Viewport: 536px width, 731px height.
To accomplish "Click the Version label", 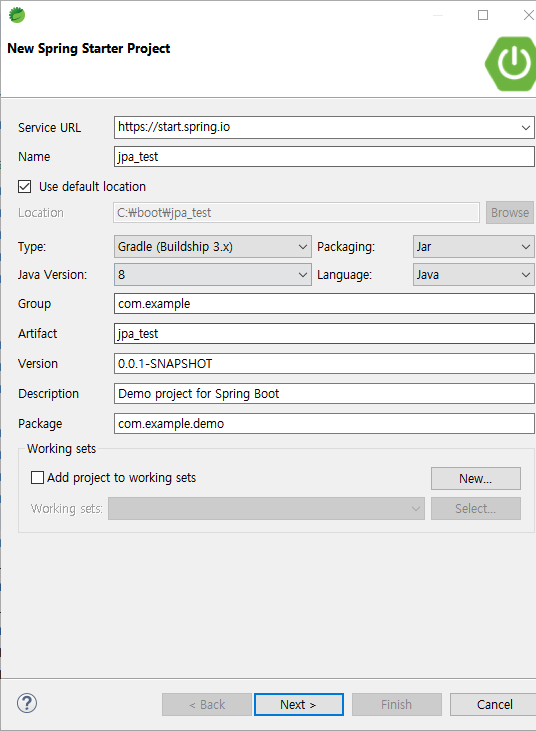I will click(x=38, y=364).
